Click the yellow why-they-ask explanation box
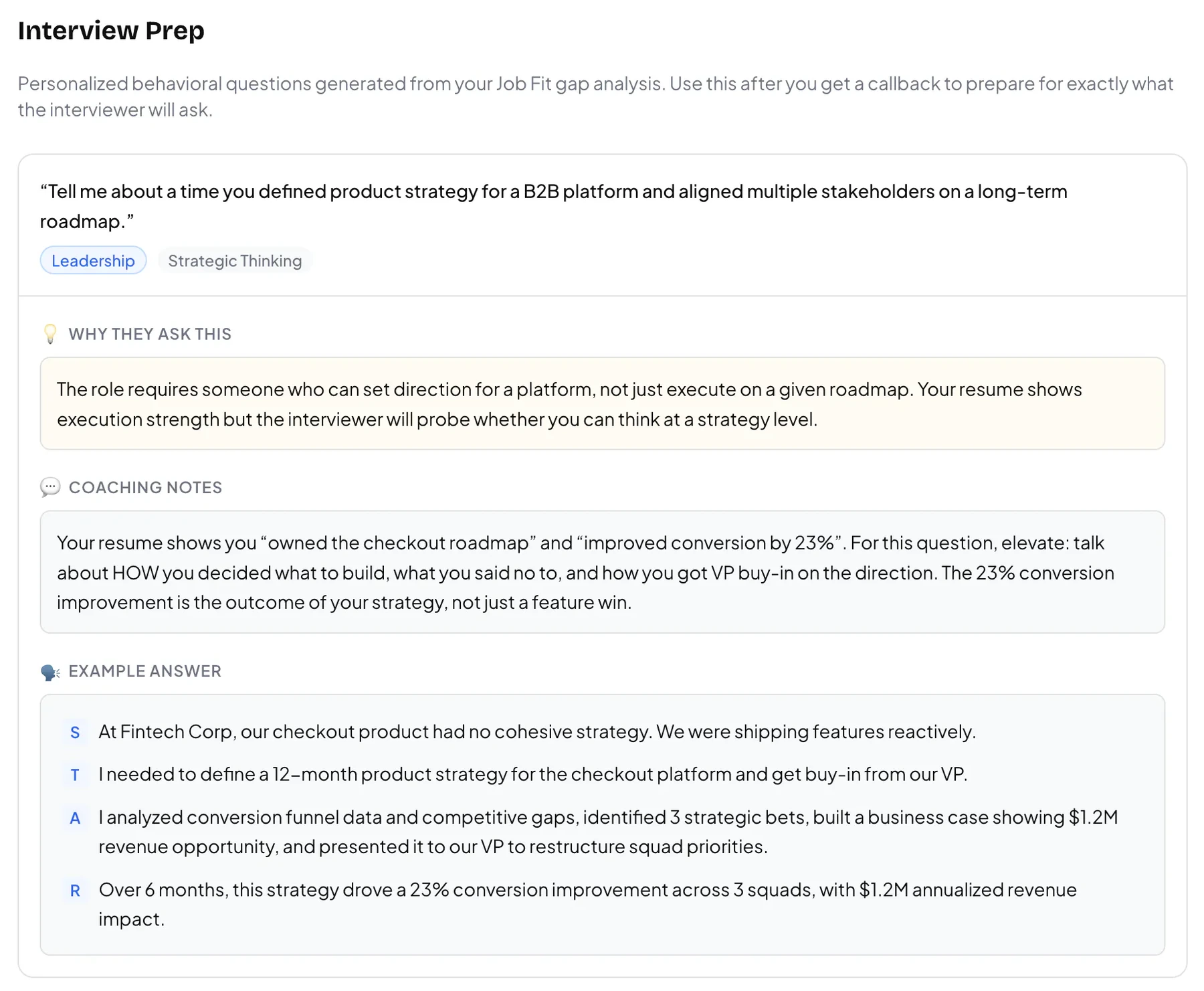Image resolution: width=1204 pixels, height=991 pixels. tap(602, 403)
